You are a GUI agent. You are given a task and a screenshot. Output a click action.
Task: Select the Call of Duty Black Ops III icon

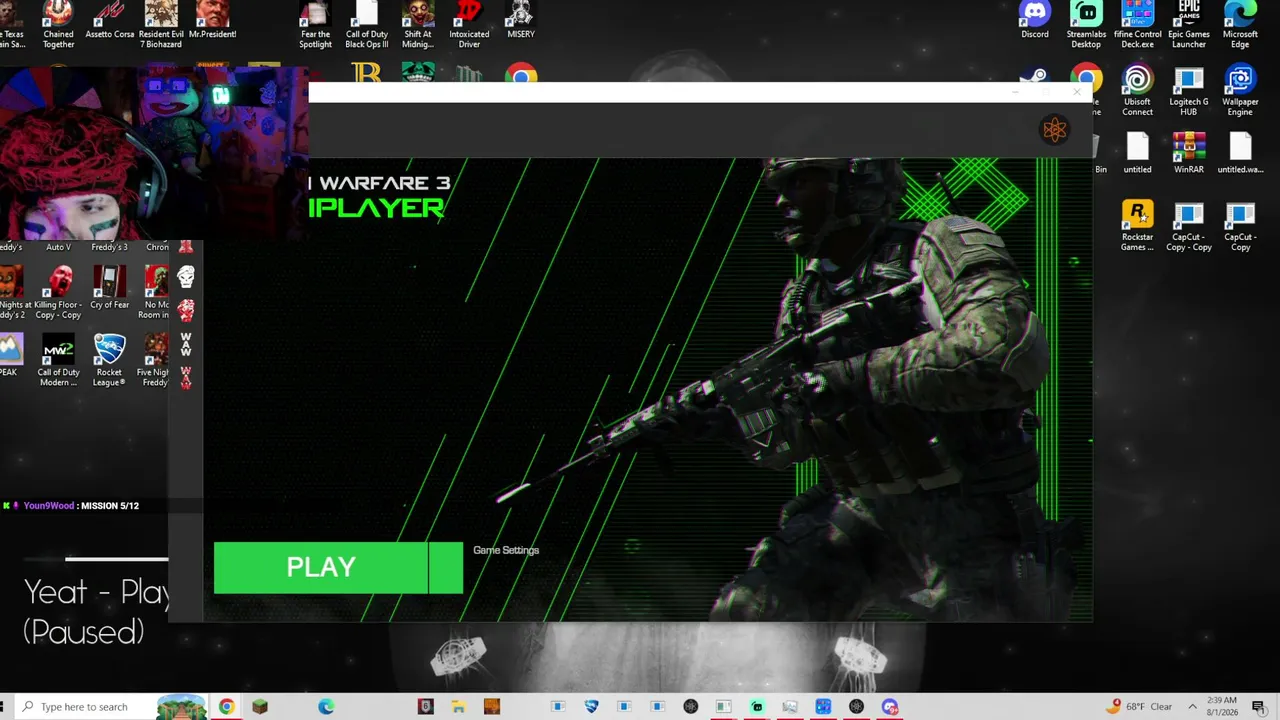[x=367, y=24]
